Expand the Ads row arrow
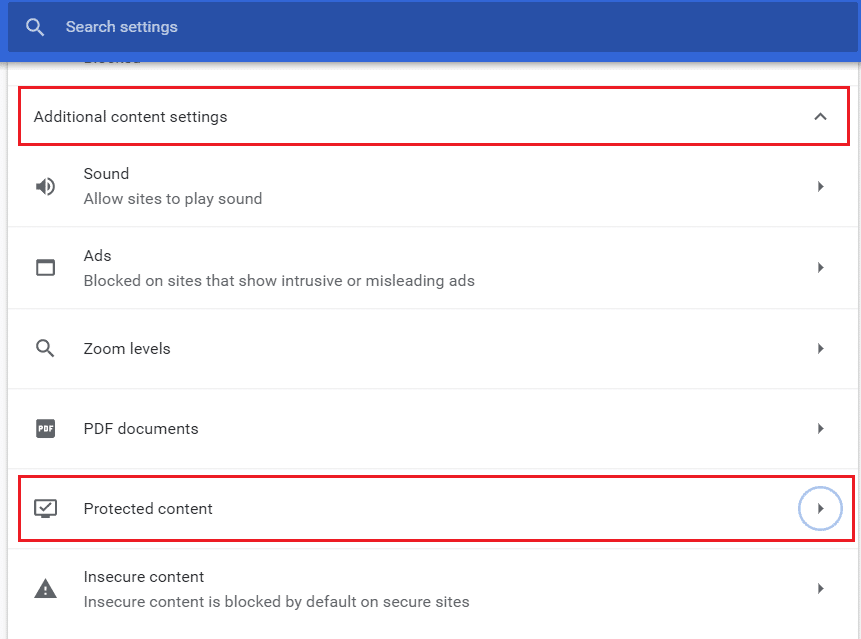This screenshot has width=861, height=639. pos(820,268)
